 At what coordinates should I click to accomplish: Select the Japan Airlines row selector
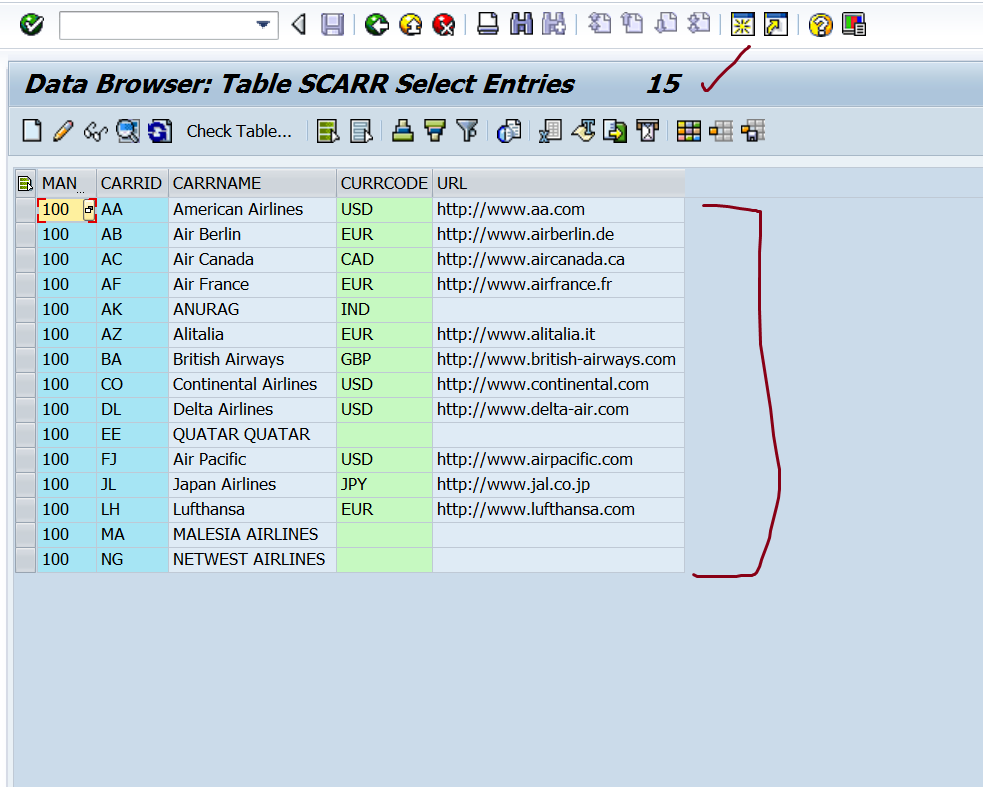point(26,485)
